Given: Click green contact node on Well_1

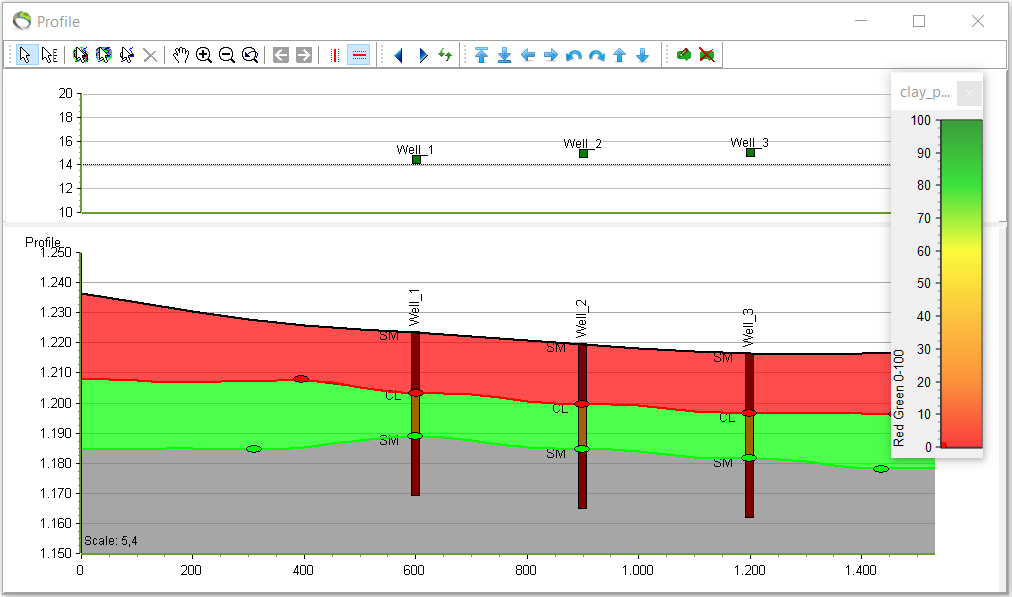Looking at the screenshot, I should [415, 436].
